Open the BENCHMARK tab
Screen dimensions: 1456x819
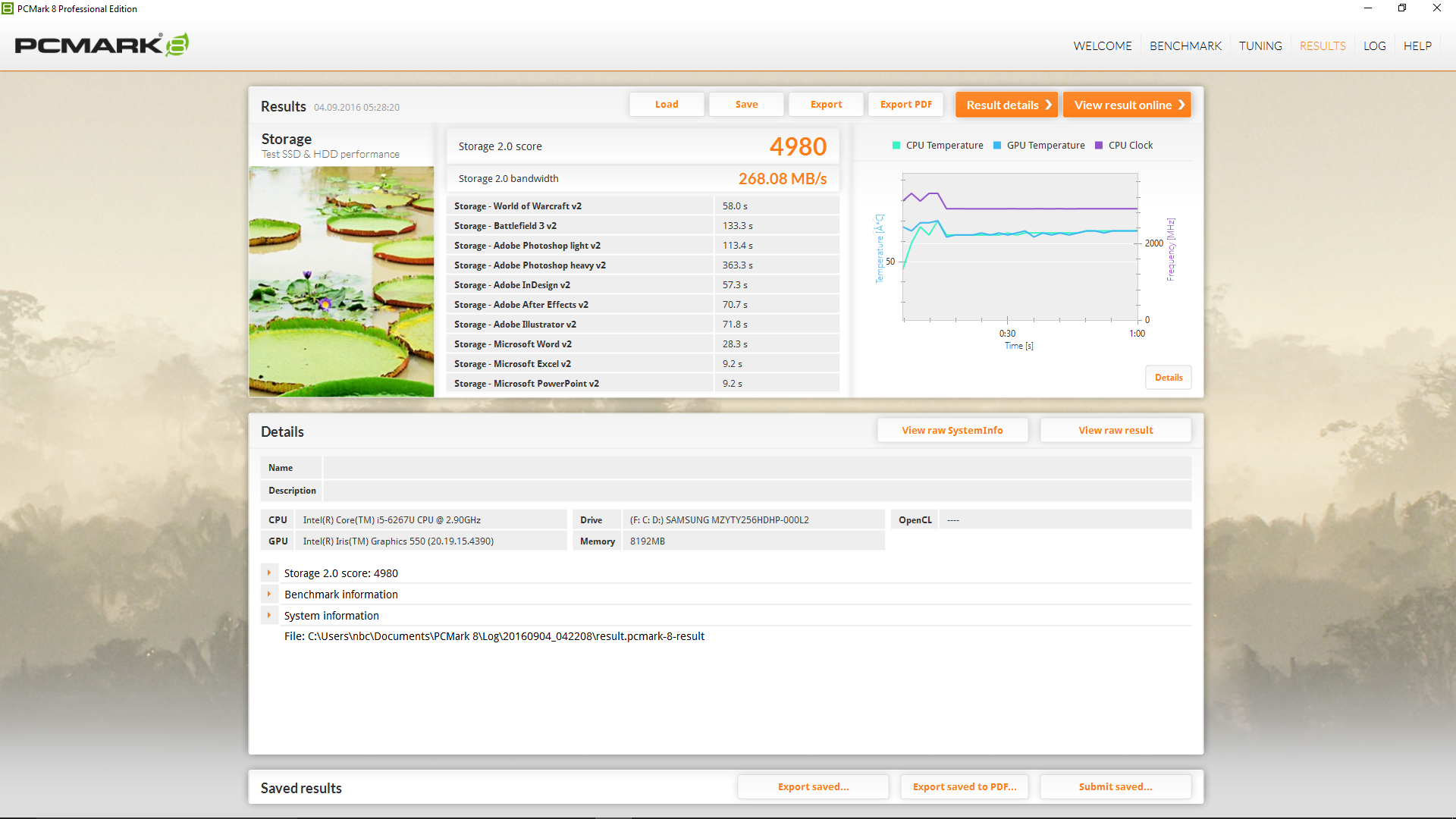pos(1185,46)
